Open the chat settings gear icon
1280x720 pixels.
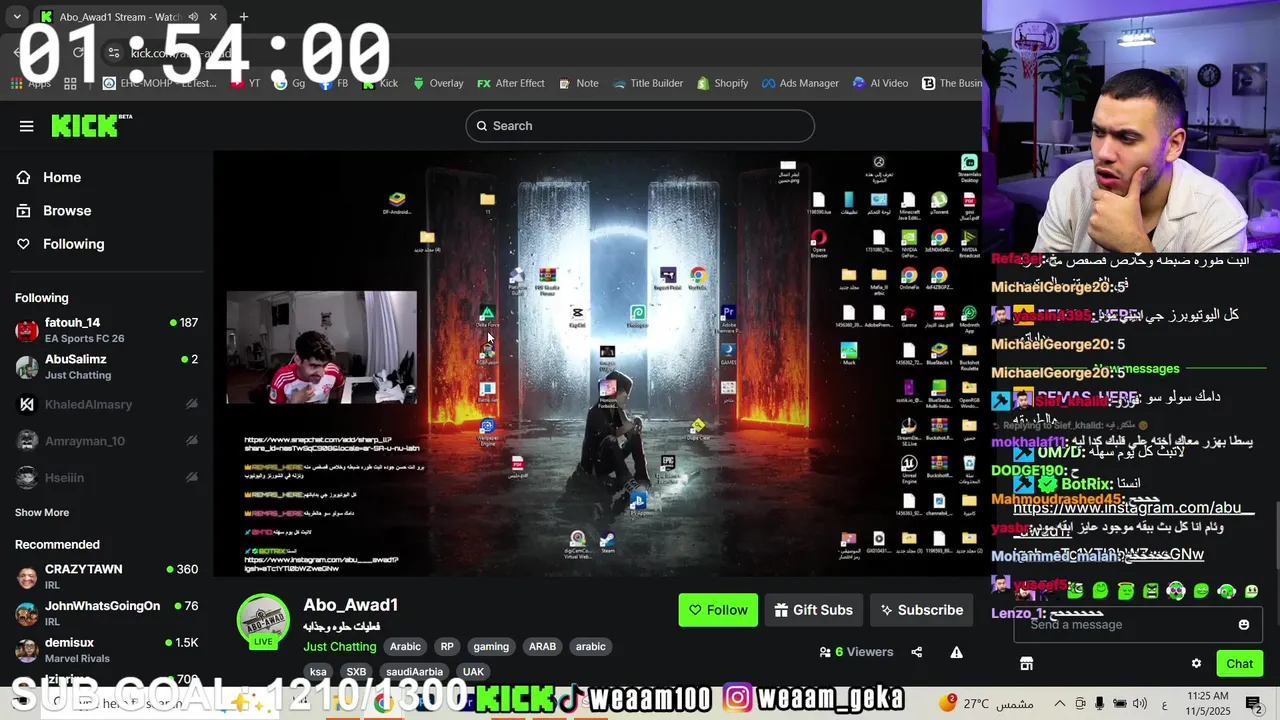pyautogui.click(x=1196, y=663)
